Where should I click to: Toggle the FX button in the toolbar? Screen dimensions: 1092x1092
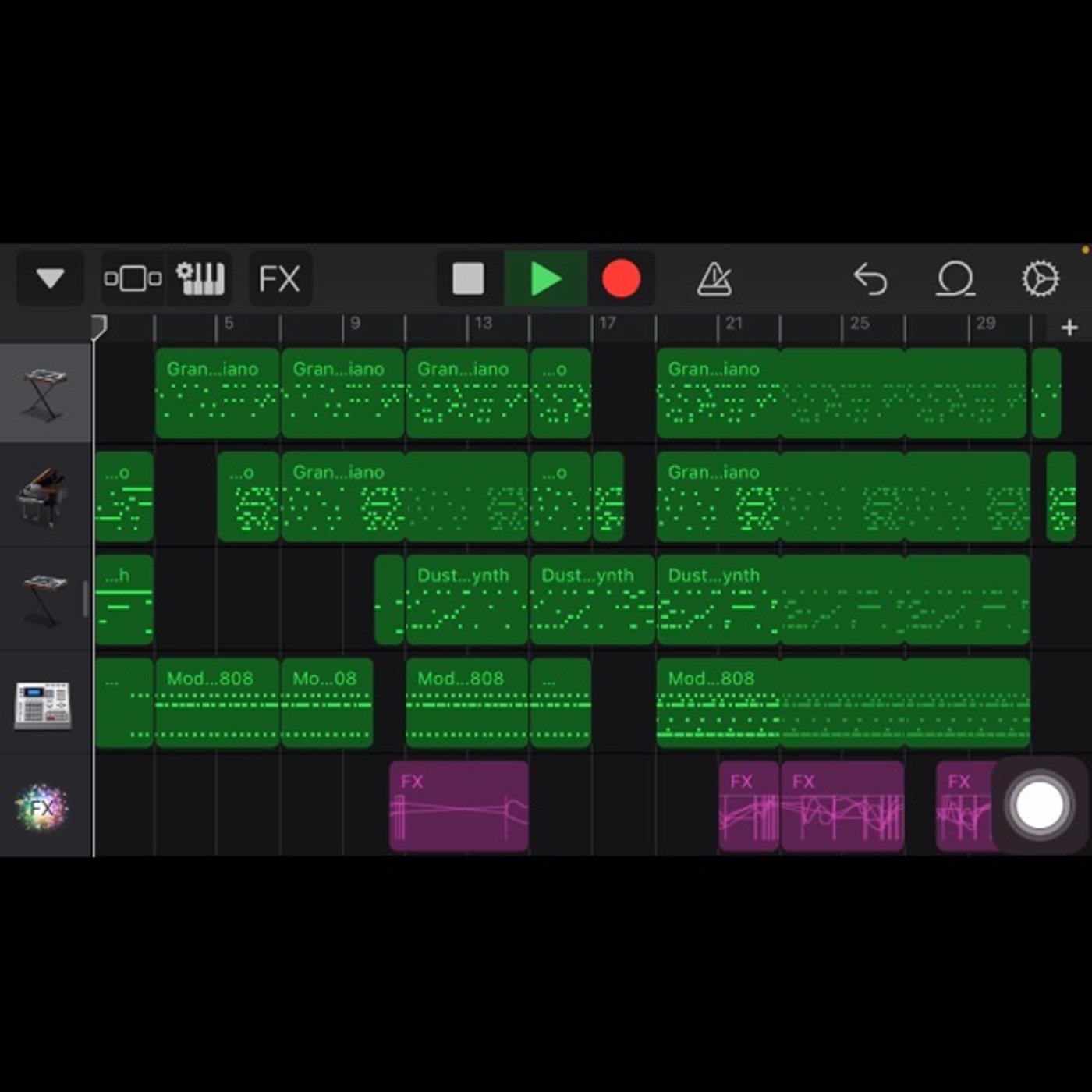(279, 278)
